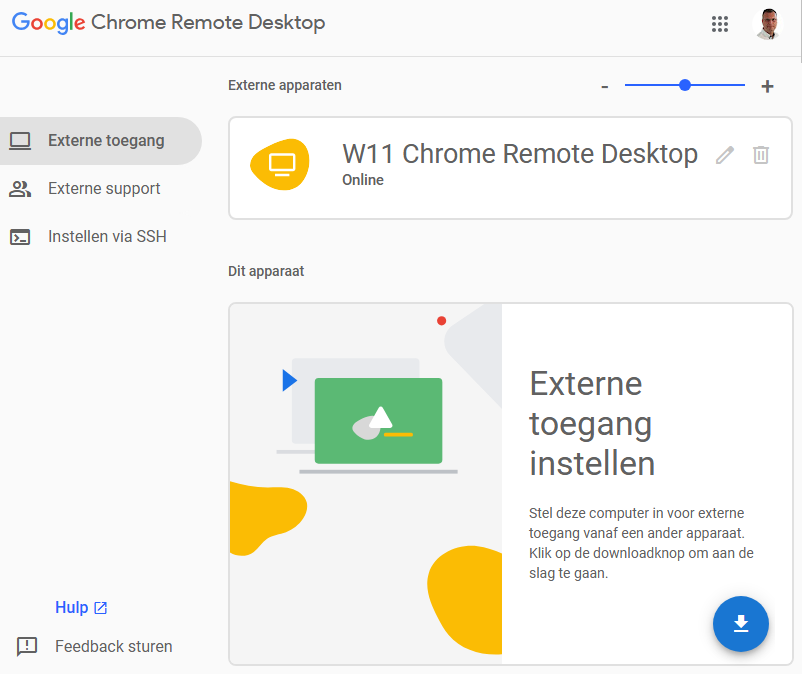Click the Google logo
This screenshot has height=674, width=802.
[49, 23]
